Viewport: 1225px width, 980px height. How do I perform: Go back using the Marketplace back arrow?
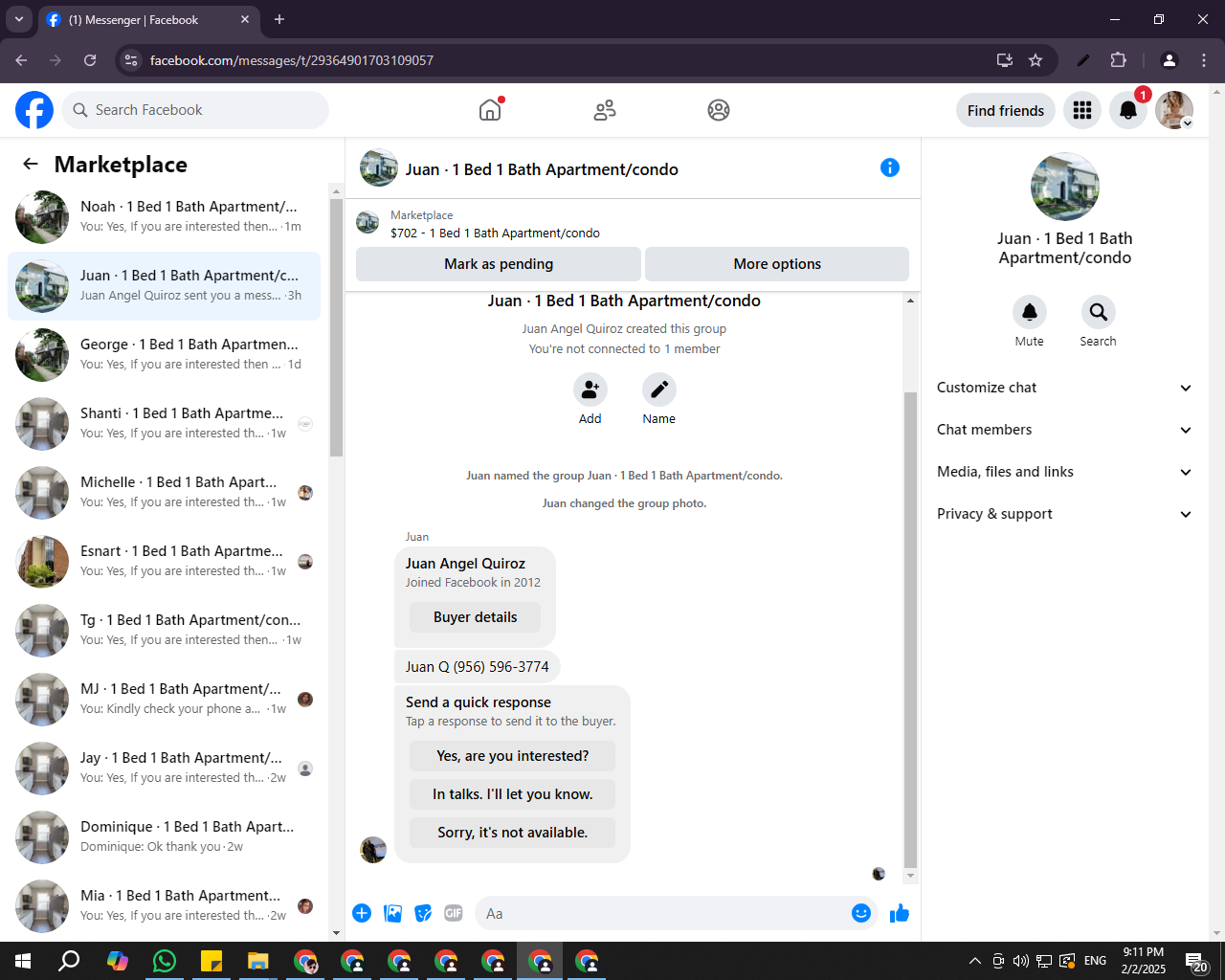click(x=31, y=164)
